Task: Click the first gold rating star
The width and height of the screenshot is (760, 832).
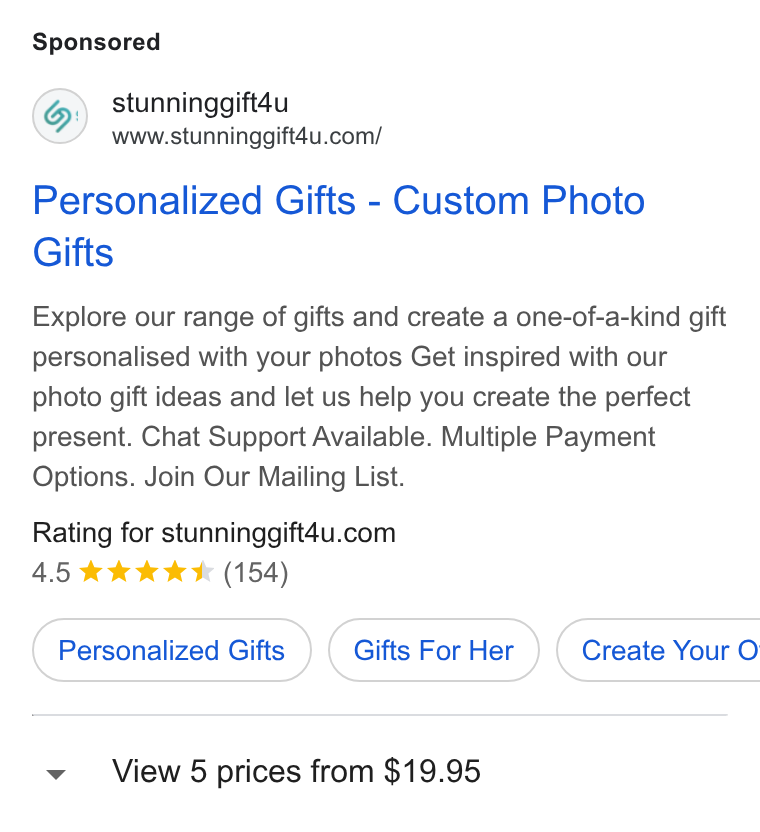Action: [x=91, y=572]
